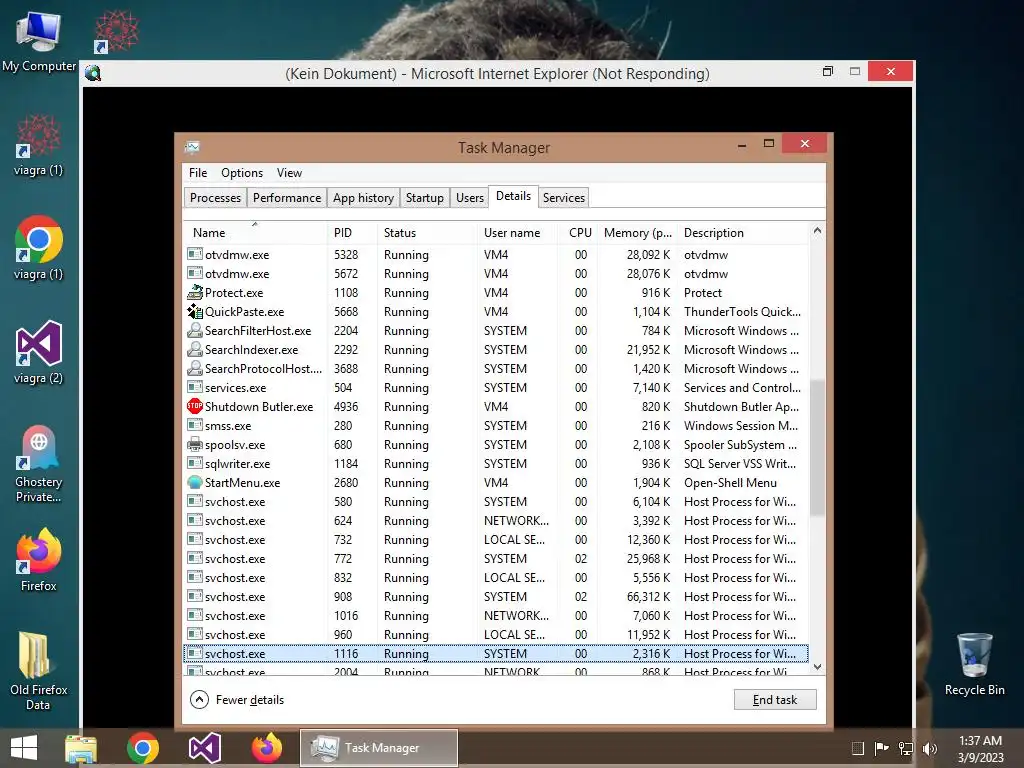Viewport: 1024px width, 768px height.
Task: Switch to the Startup tab
Action: pos(424,198)
